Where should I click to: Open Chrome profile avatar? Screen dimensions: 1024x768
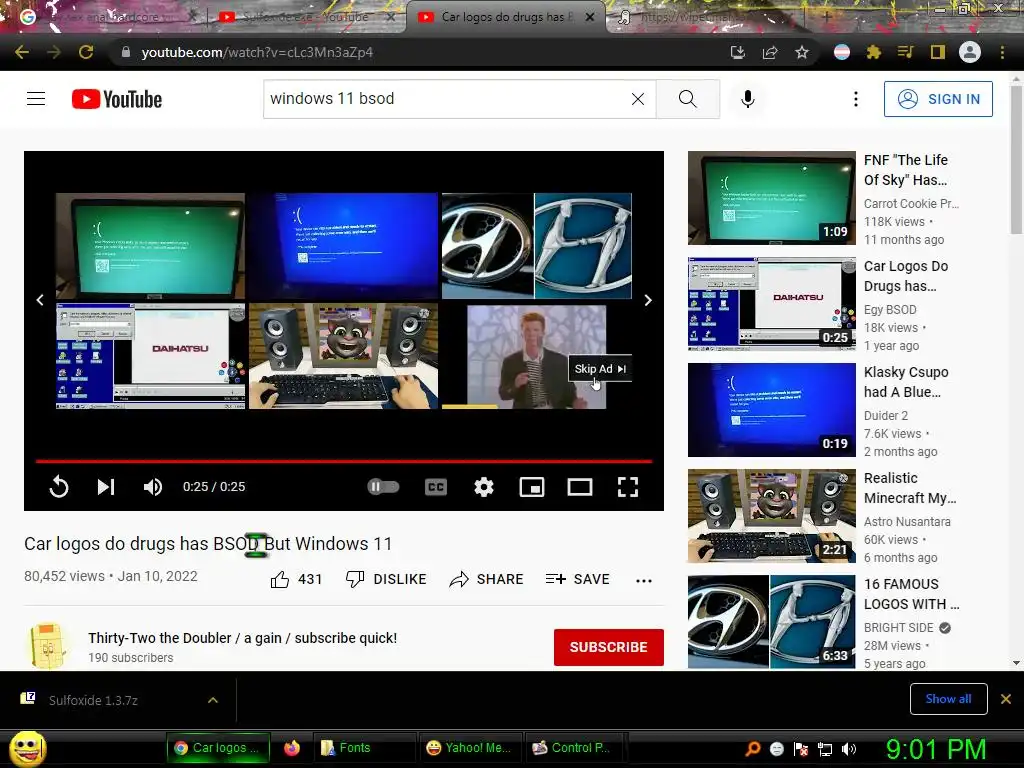pos(970,52)
